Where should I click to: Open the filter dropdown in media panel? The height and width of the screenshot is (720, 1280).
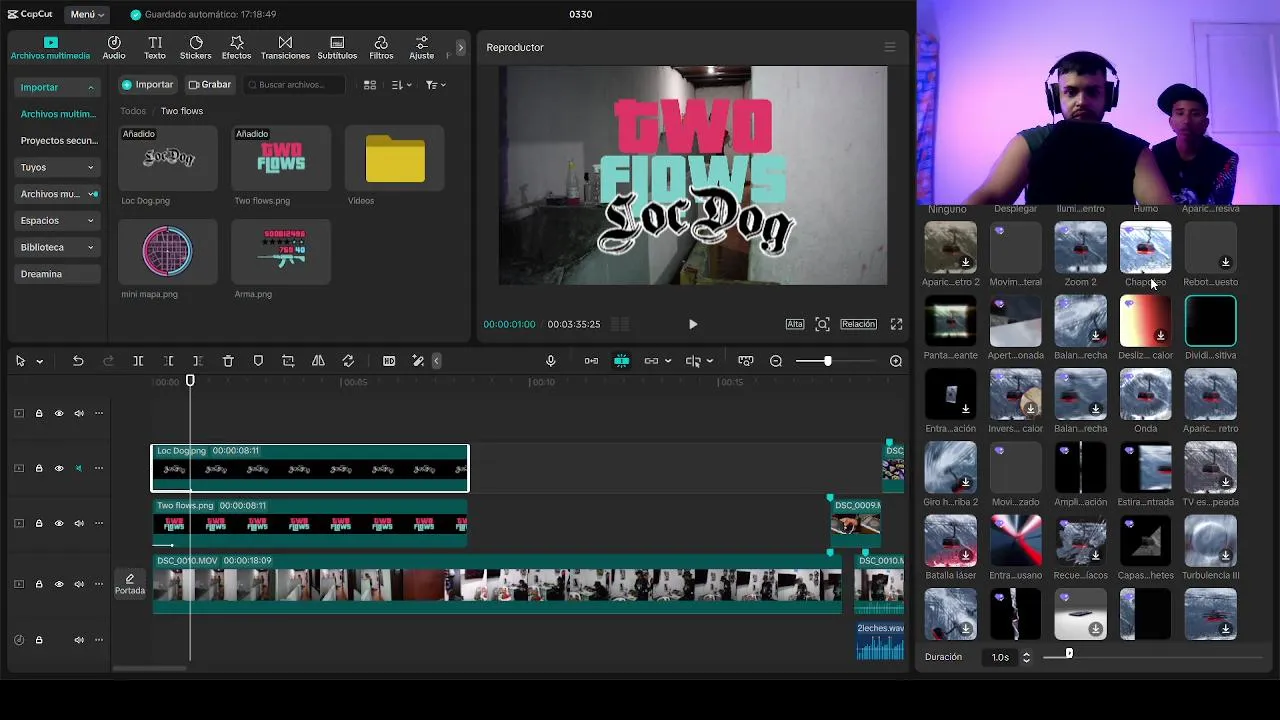[435, 85]
